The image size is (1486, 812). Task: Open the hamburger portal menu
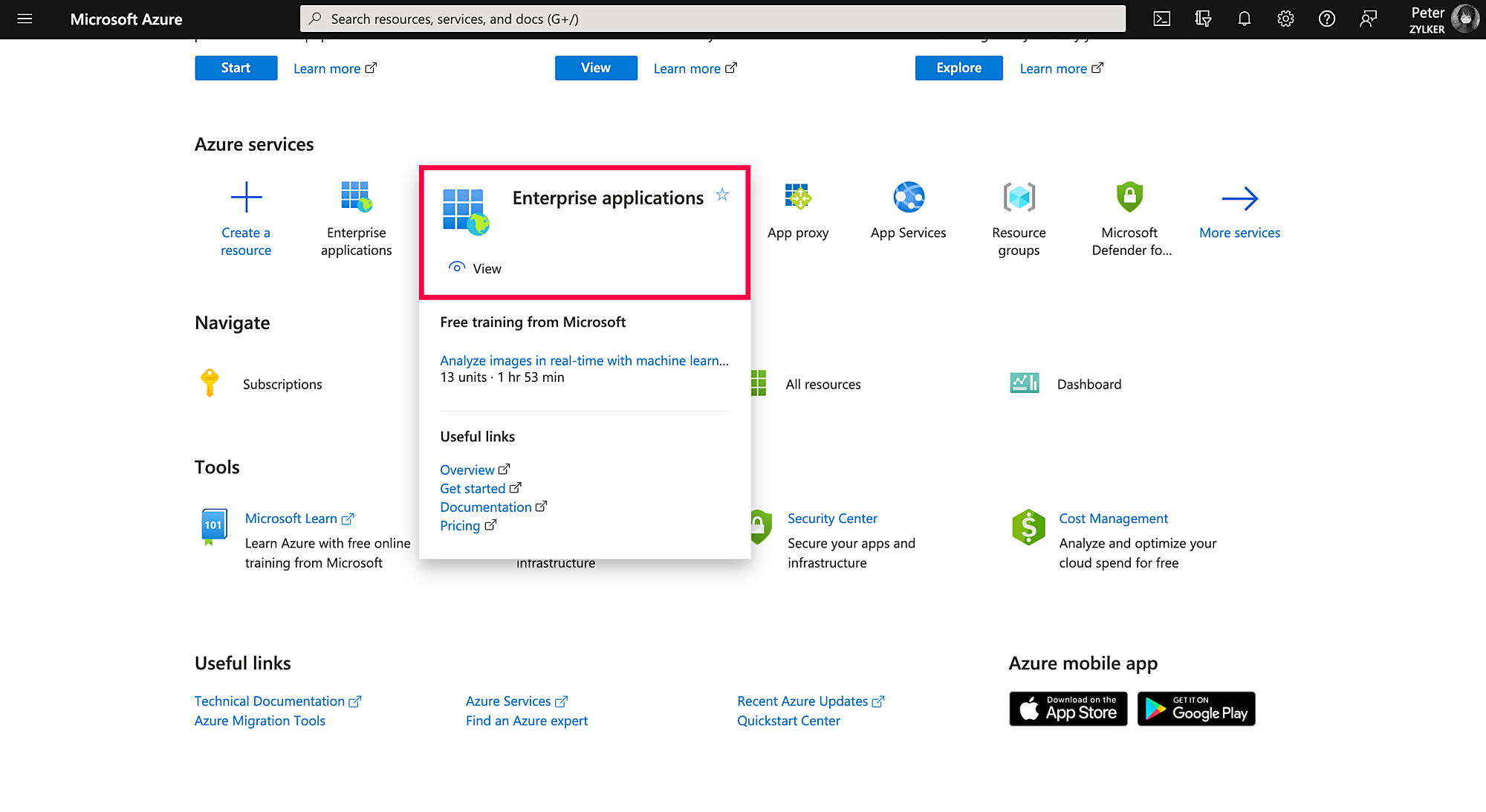tap(25, 19)
